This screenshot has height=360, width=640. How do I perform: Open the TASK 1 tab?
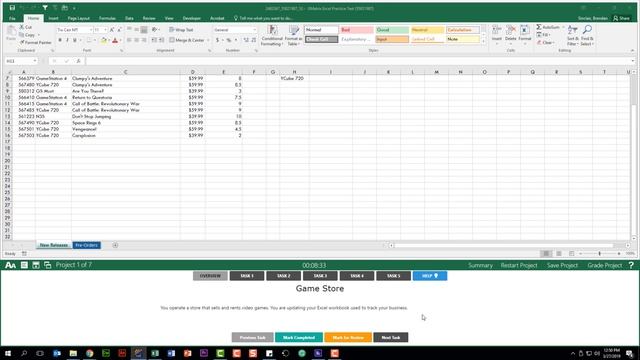(247, 276)
